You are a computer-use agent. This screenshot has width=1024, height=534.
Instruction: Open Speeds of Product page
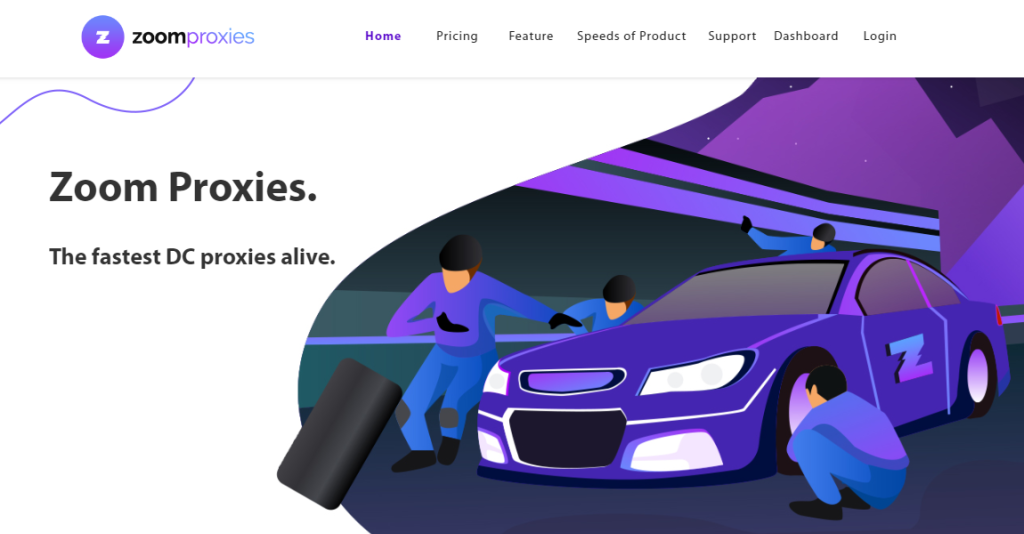[632, 36]
